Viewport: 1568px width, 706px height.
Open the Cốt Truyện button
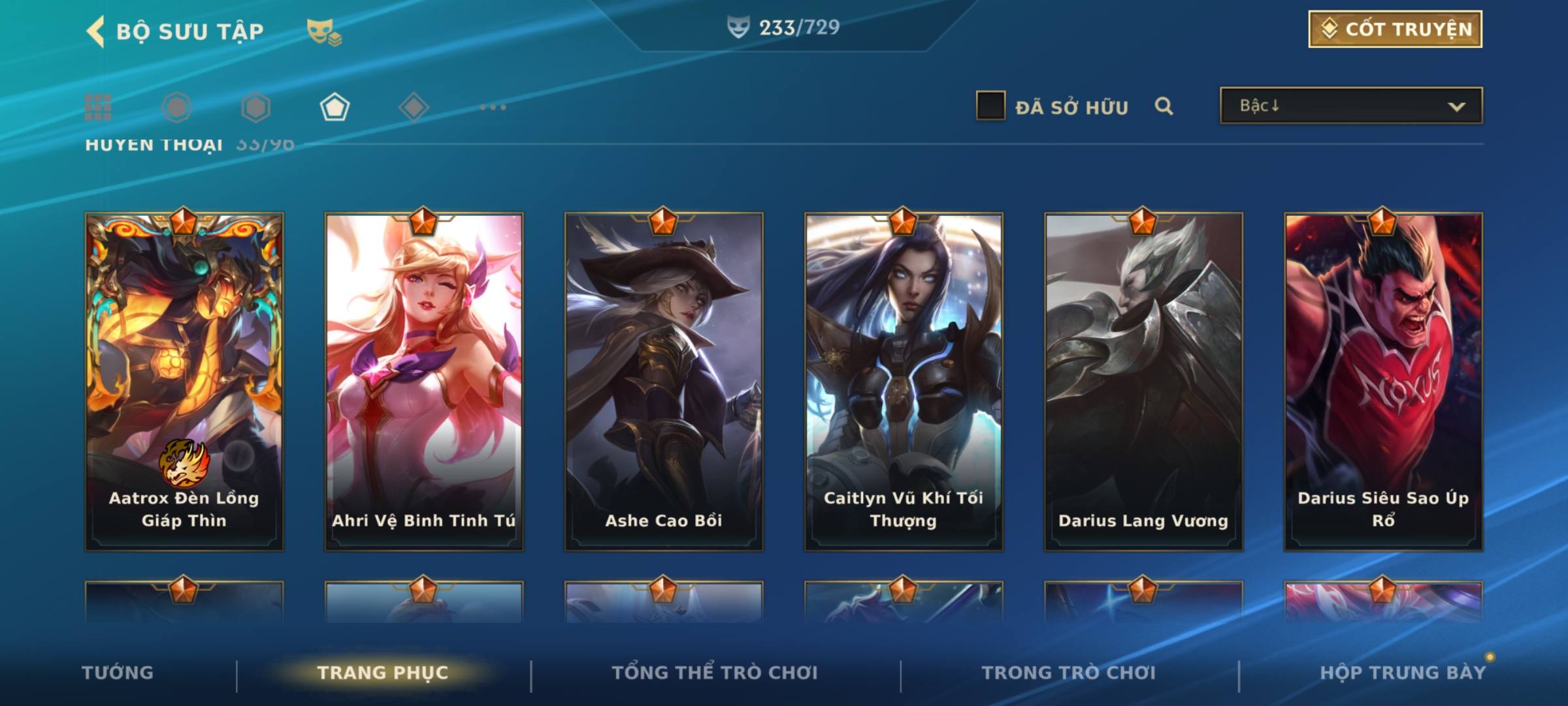pyautogui.click(x=1395, y=29)
